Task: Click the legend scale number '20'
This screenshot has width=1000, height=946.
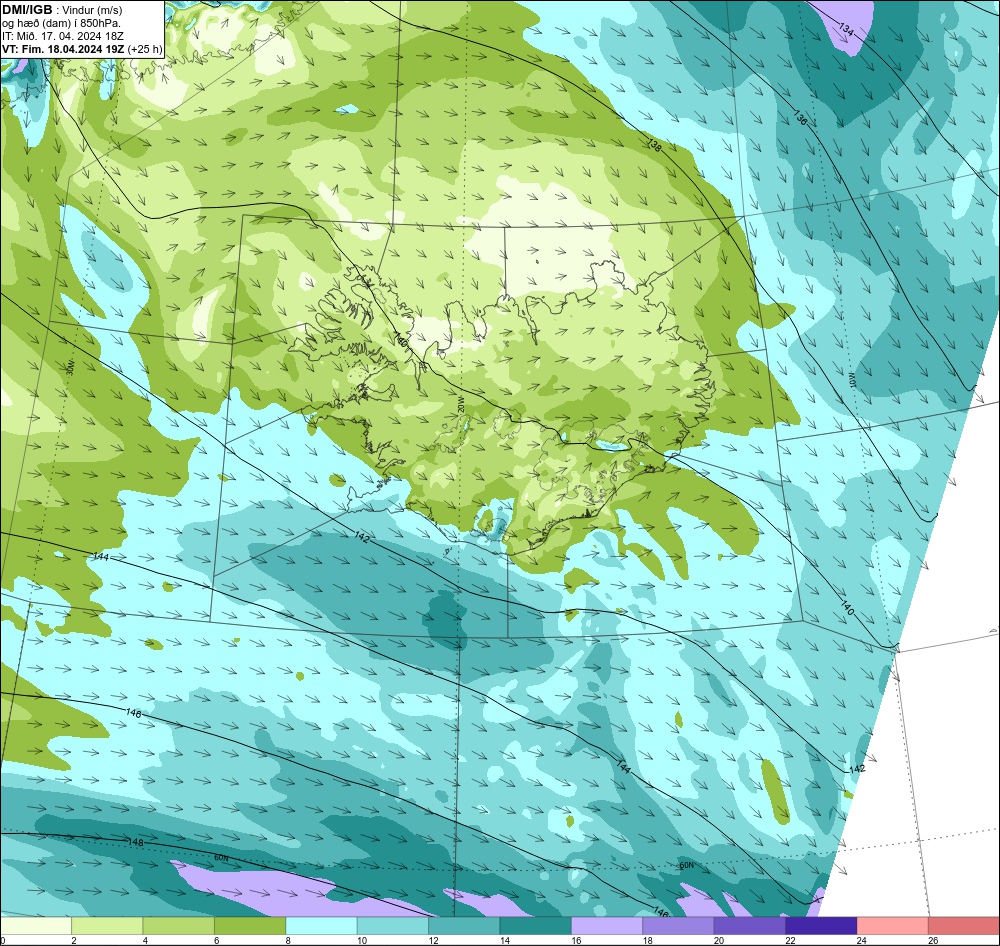Action: tap(719, 940)
